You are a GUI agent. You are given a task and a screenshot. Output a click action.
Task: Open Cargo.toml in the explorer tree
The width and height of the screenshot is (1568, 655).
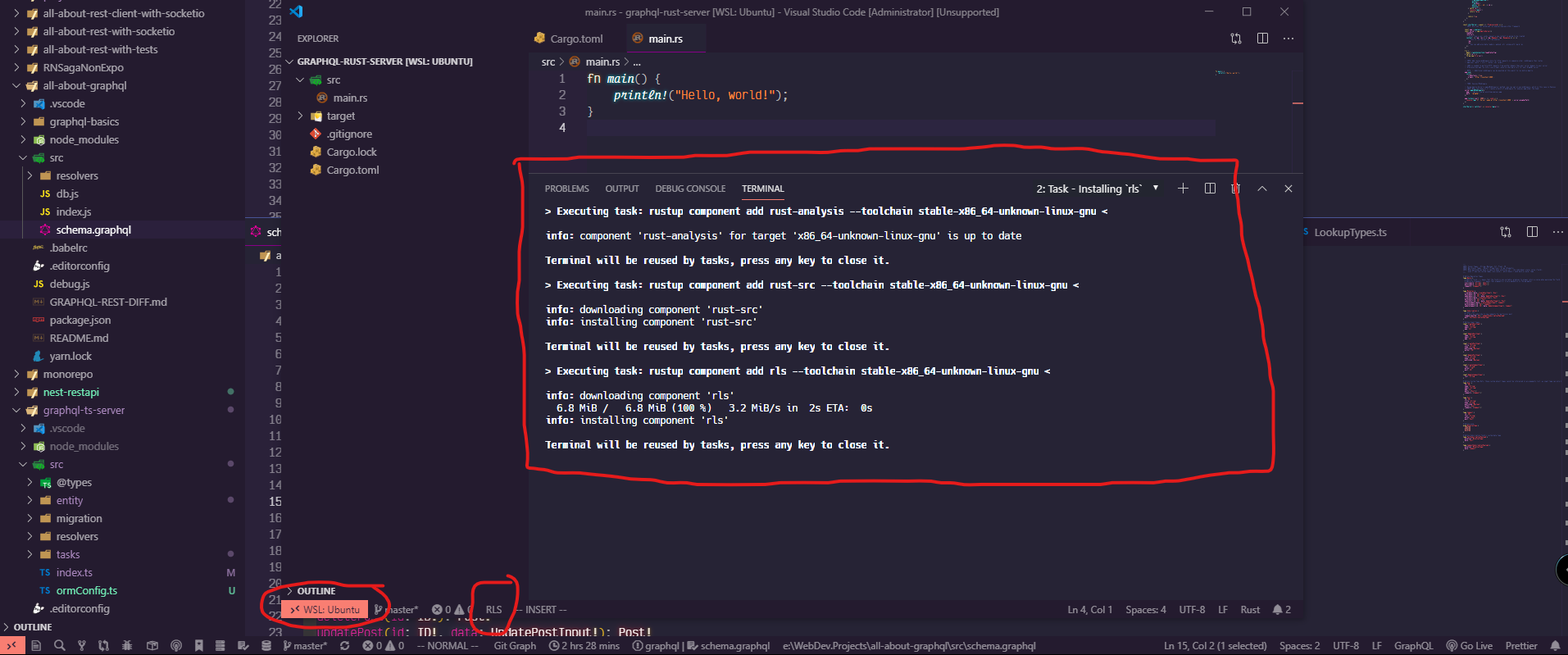pyautogui.click(x=352, y=170)
